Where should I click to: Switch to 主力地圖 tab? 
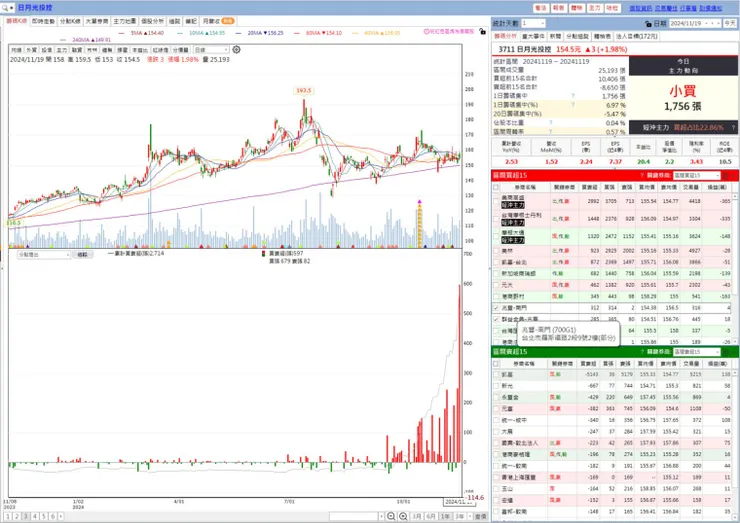[x=125, y=21]
